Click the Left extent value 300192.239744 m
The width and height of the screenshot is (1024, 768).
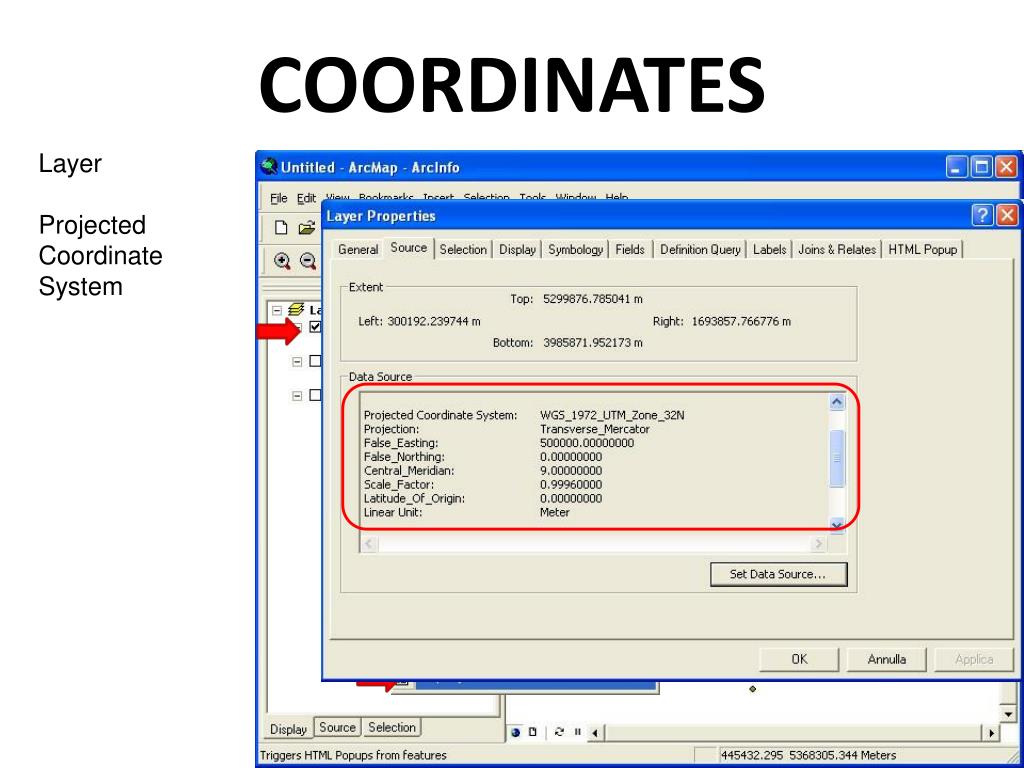click(434, 321)
